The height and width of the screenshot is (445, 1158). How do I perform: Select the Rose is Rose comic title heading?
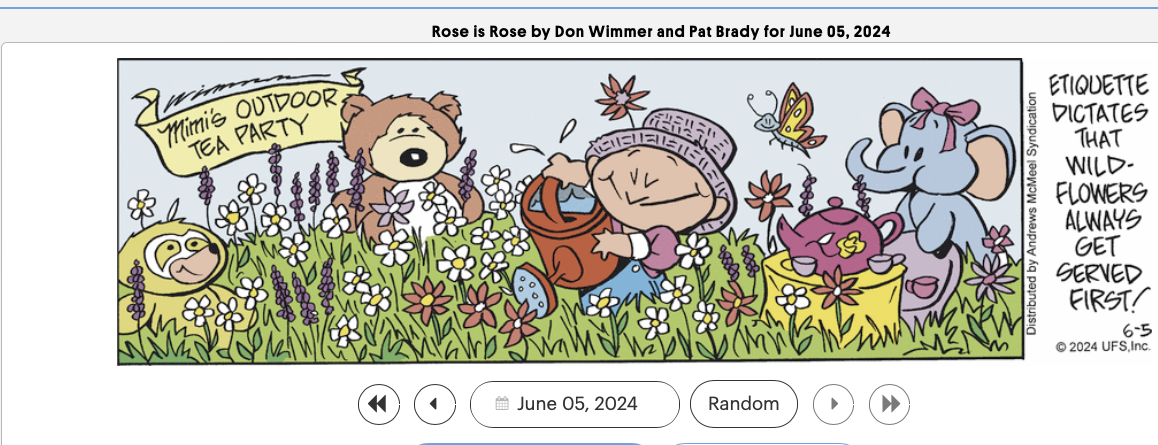(660, 32)
